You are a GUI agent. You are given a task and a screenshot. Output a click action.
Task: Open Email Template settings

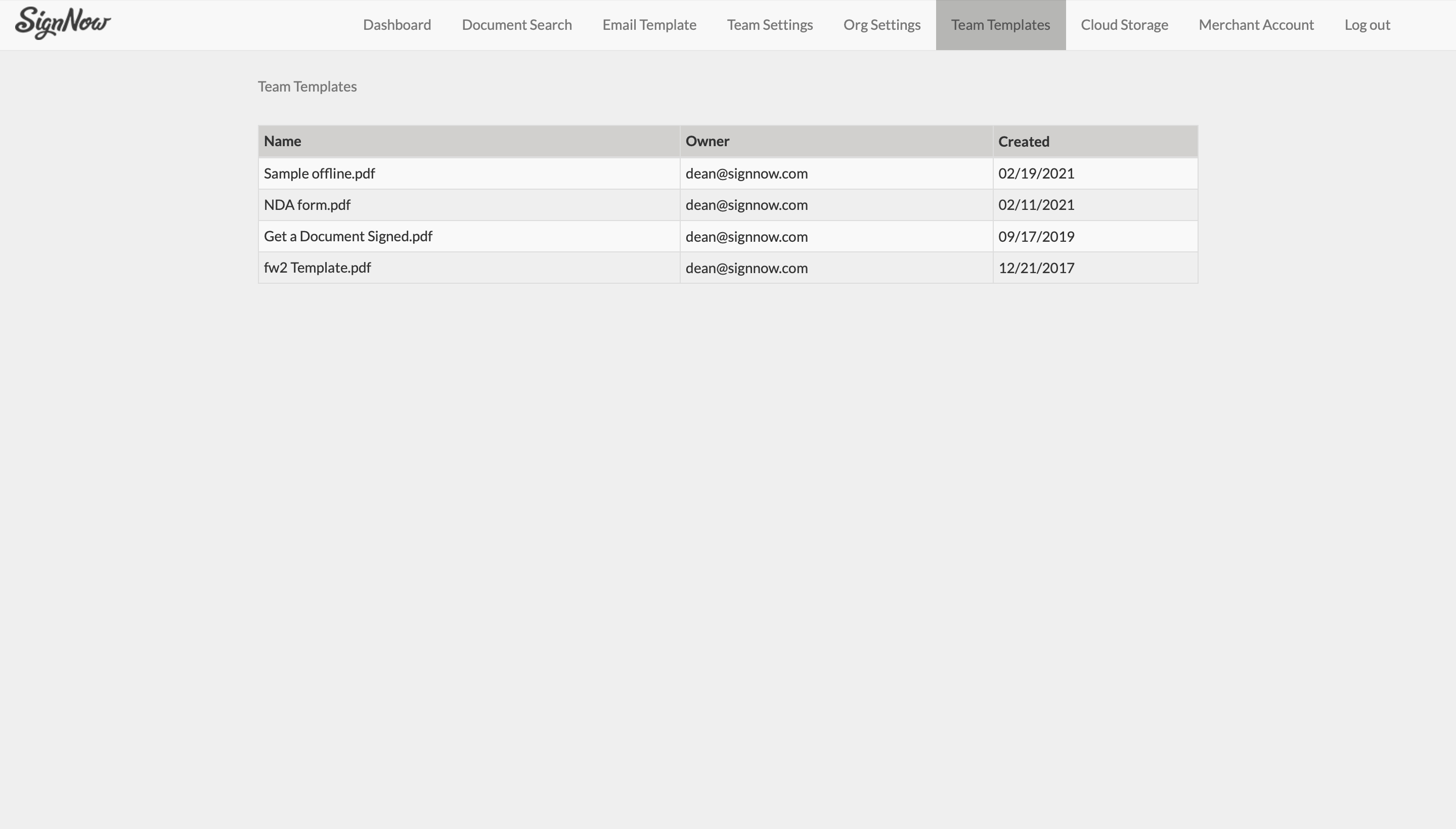[x=649, y=25]
